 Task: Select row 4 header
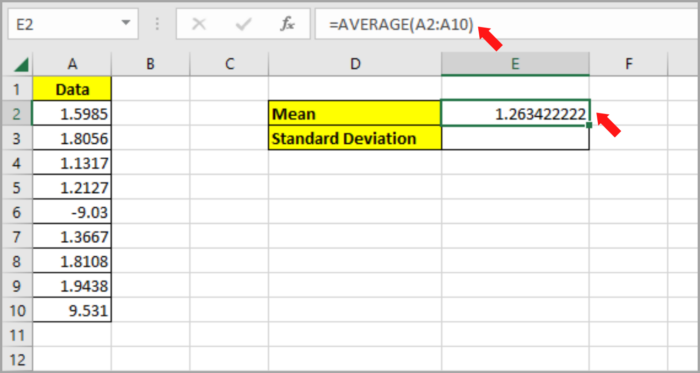coord(17,163)
